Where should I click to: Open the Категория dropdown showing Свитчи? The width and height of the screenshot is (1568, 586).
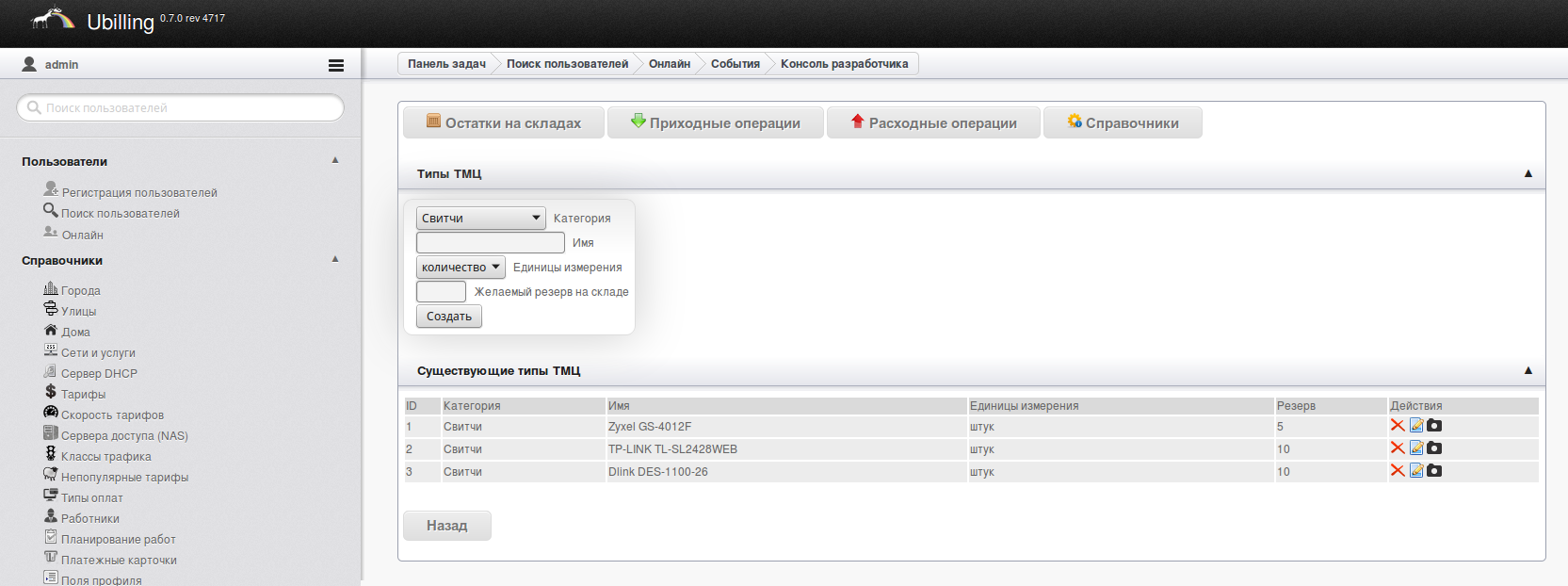(x=481, y=219)
